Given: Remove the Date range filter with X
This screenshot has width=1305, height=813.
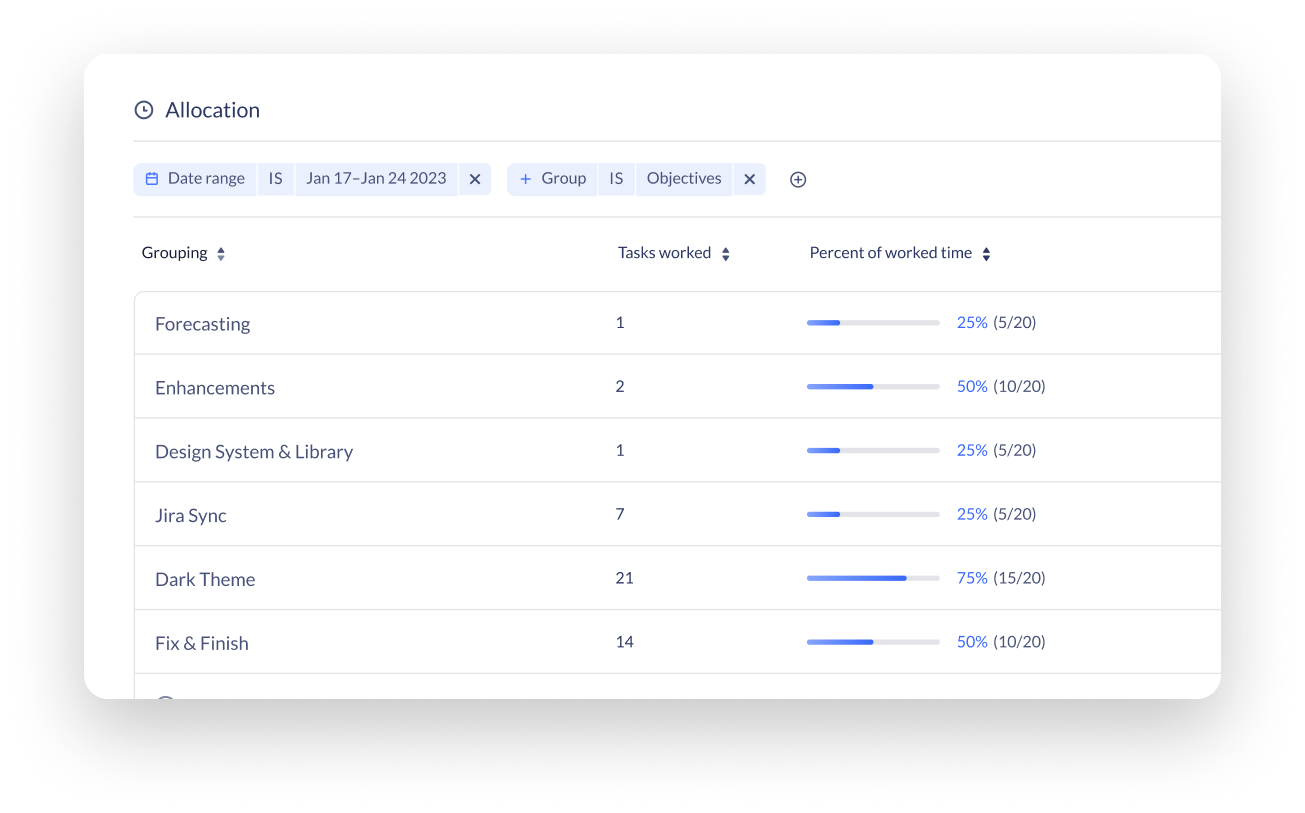Looking at the screenshot, I should tap(475, 179).
